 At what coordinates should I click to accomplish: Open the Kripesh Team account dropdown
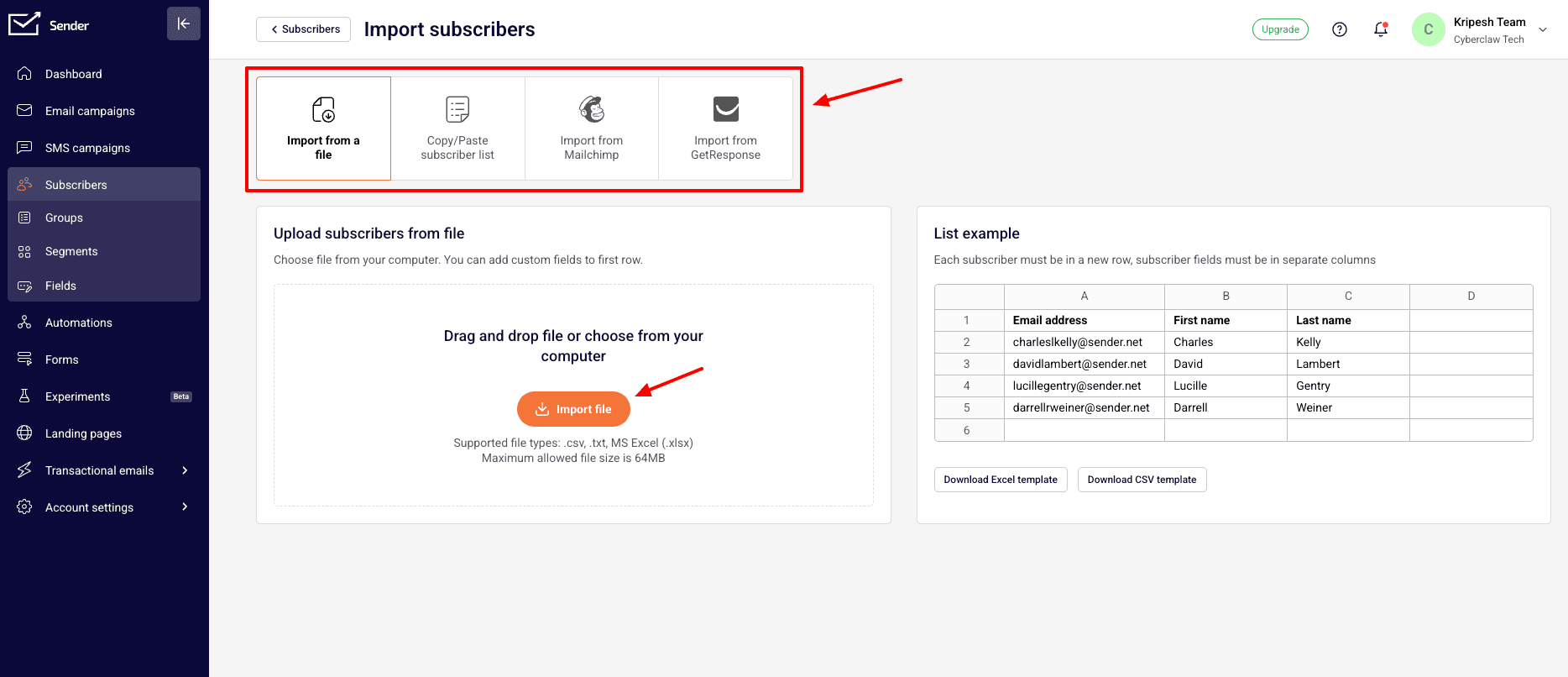(x=1543, y=29)
